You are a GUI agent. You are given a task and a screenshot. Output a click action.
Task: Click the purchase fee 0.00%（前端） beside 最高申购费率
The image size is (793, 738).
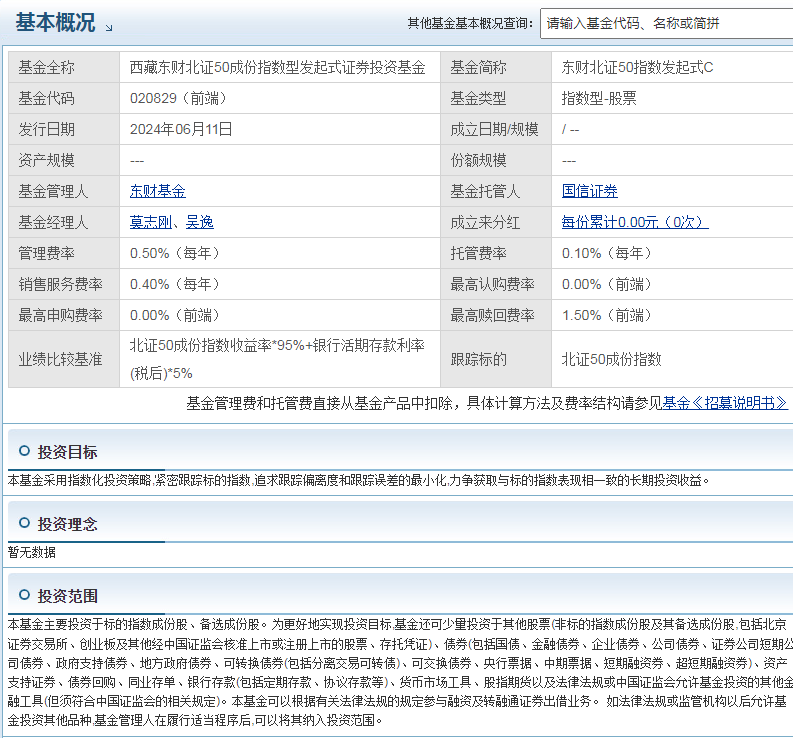tap(175, 315)
